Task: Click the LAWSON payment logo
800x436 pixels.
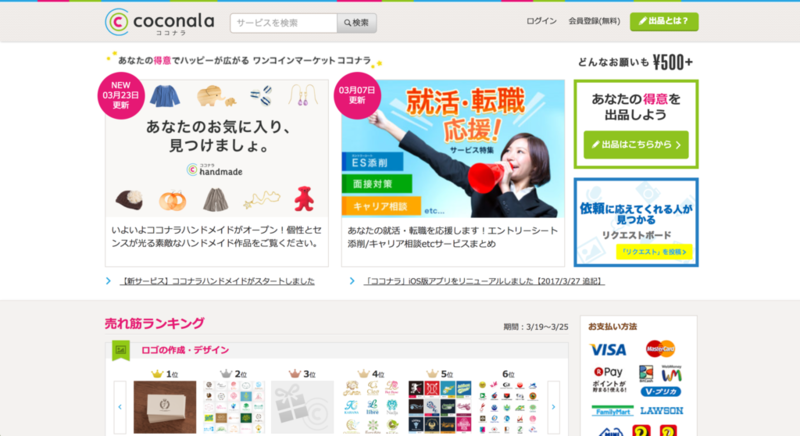Action: click(x=662, y=411)
